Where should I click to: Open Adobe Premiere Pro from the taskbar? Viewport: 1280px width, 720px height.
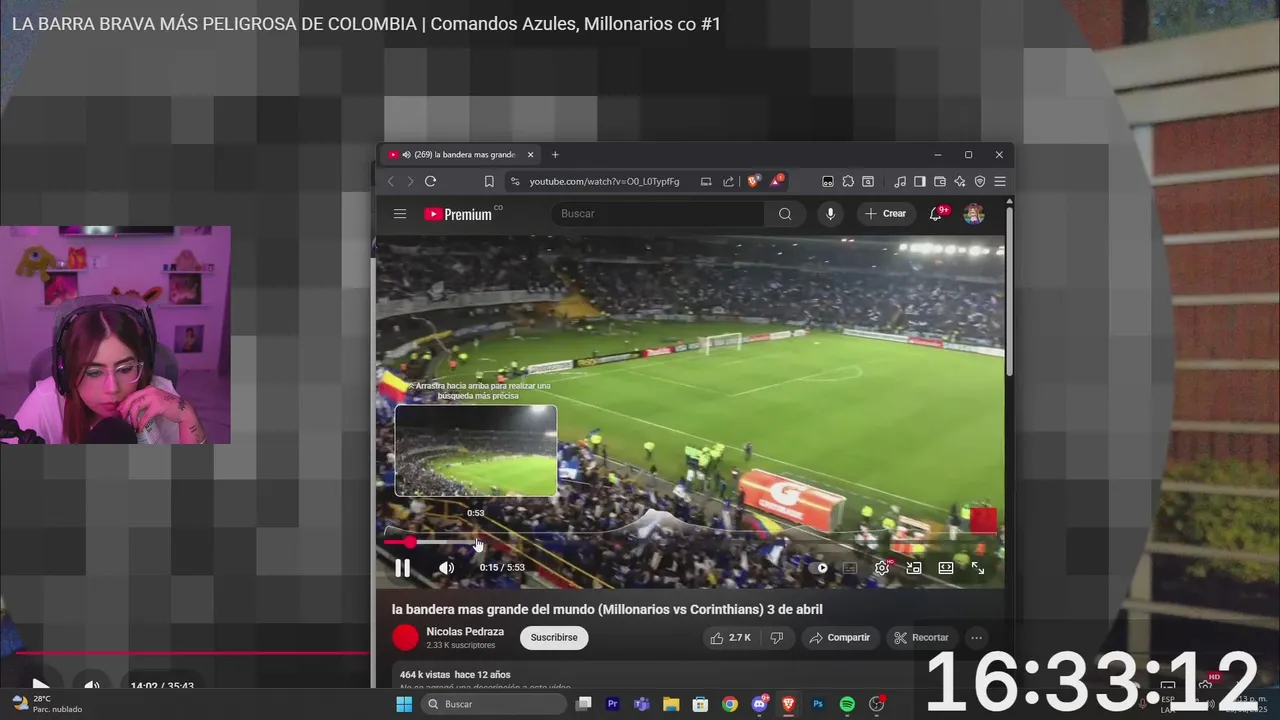(x=613, y=704)
